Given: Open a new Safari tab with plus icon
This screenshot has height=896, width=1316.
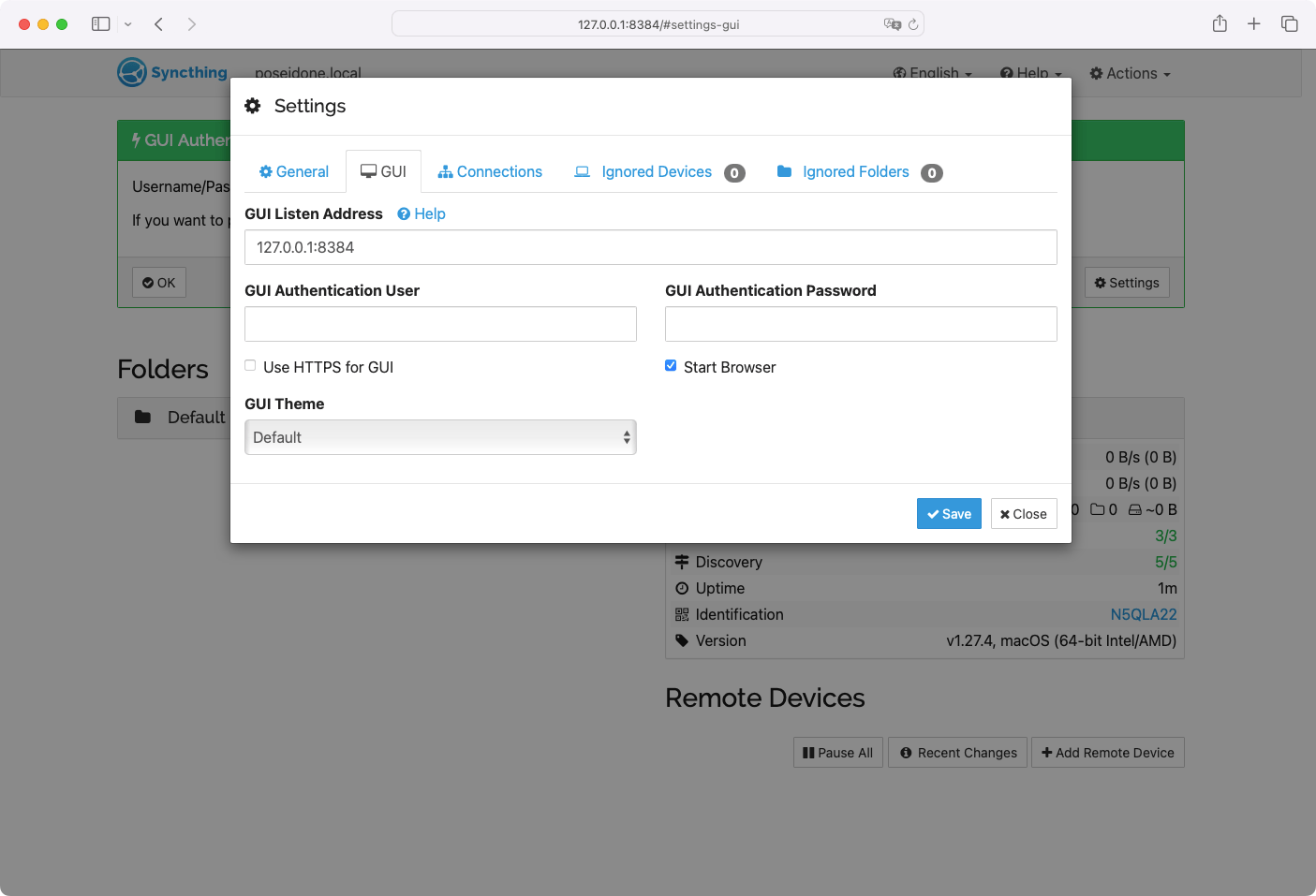Looking at the screenshot, I should tap(1254, 24).
